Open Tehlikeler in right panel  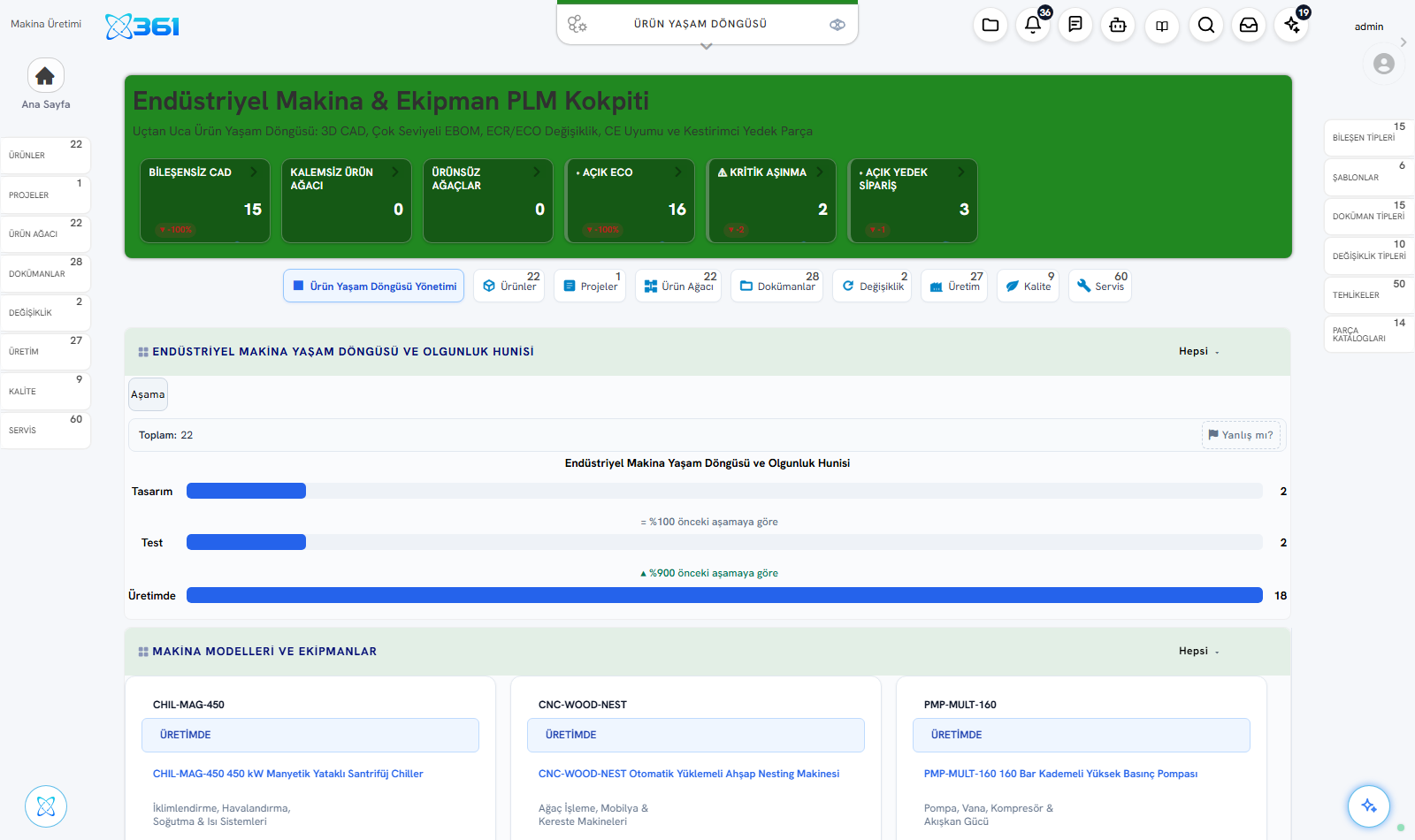pos(1369,295)
